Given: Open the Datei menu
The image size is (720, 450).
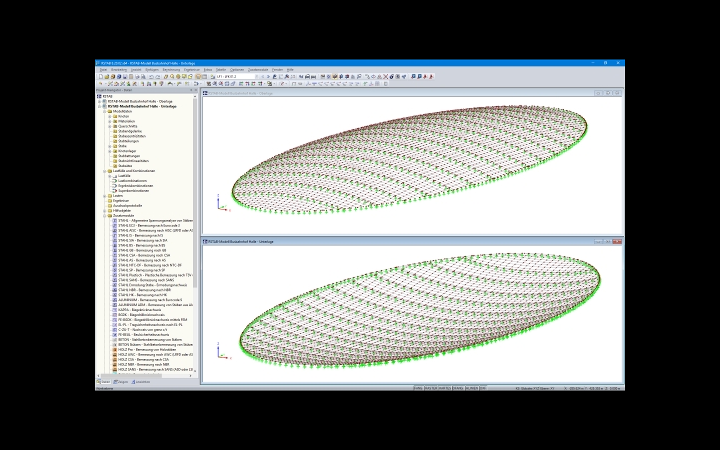Looking at the screenshot, I should (103, 70).
